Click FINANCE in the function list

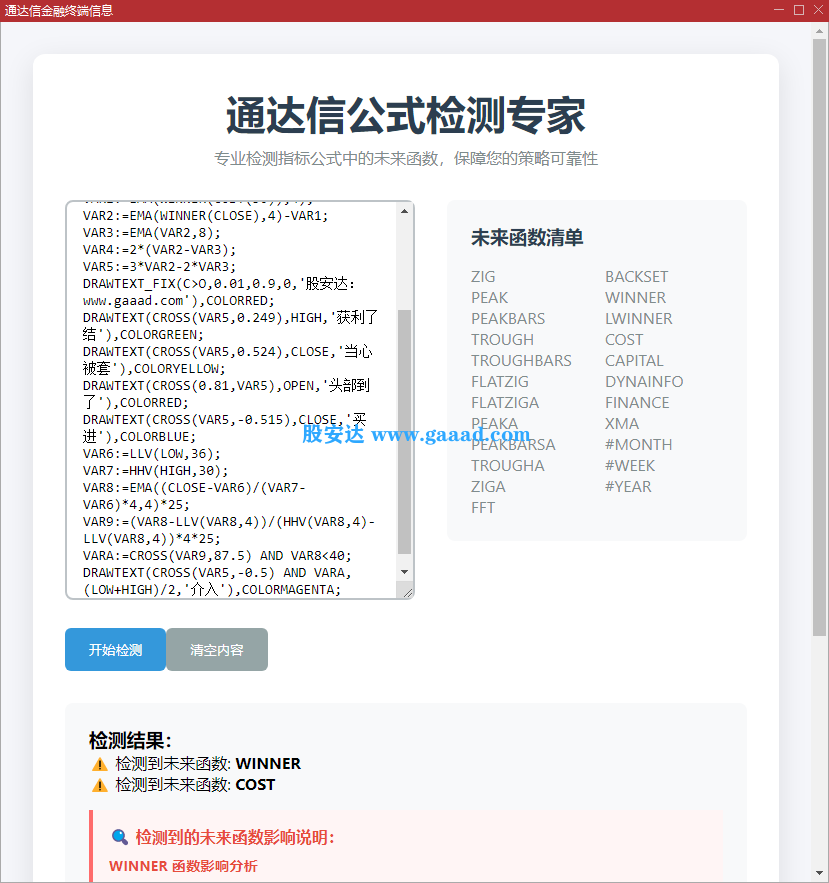click(x=637, y=403)
